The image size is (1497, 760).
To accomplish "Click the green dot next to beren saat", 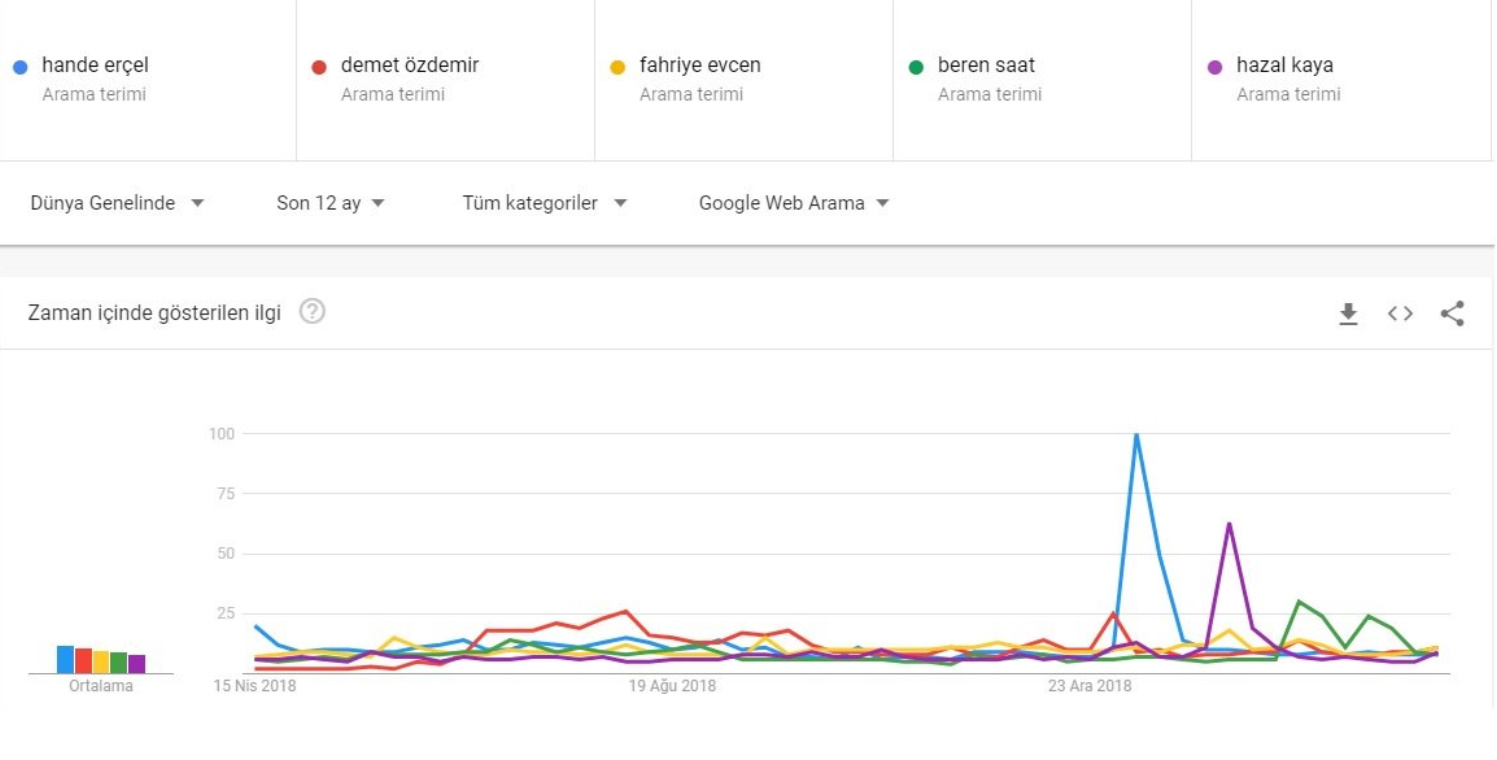I will 916,67.
